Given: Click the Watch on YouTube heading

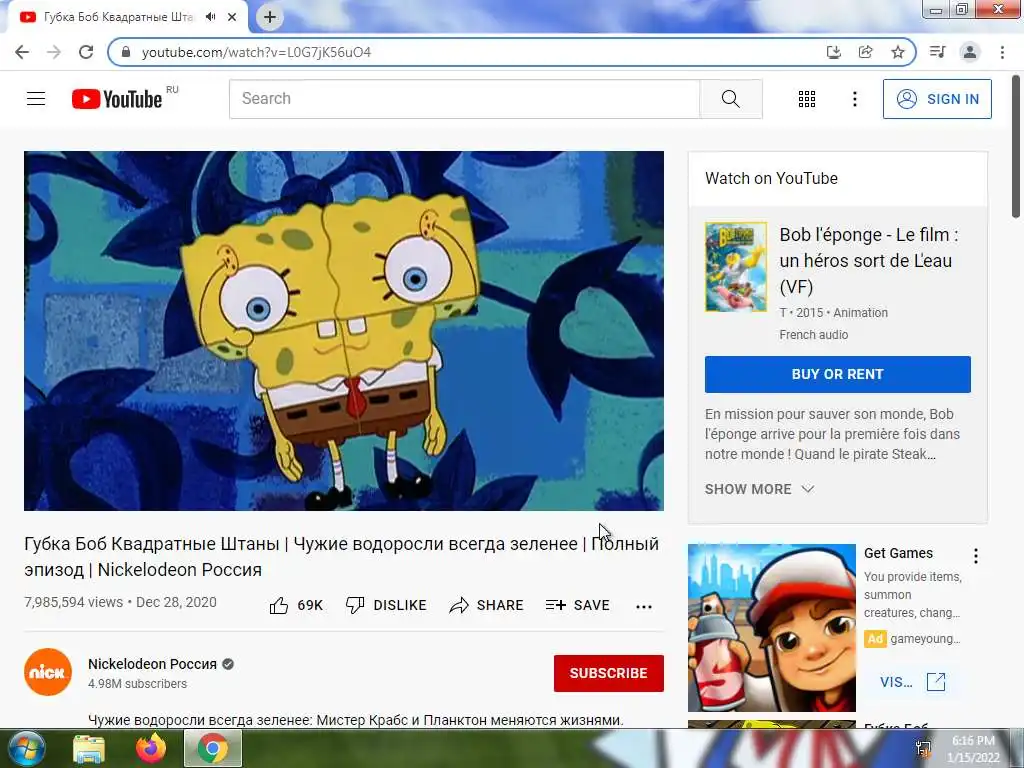Looking at the screenshot, I should coord(771,178).
